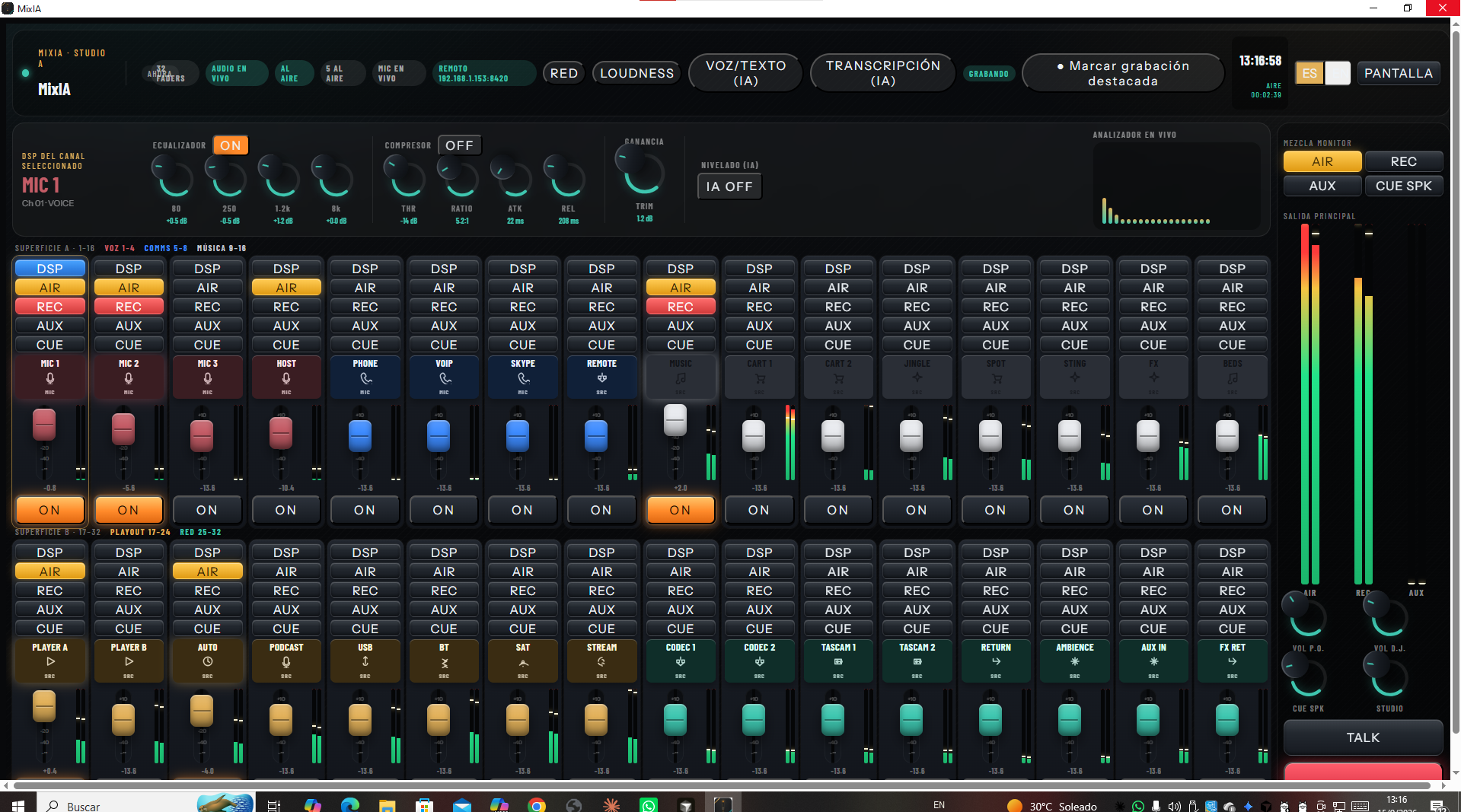Select the HOST microphone source icon

coord(286,378)
